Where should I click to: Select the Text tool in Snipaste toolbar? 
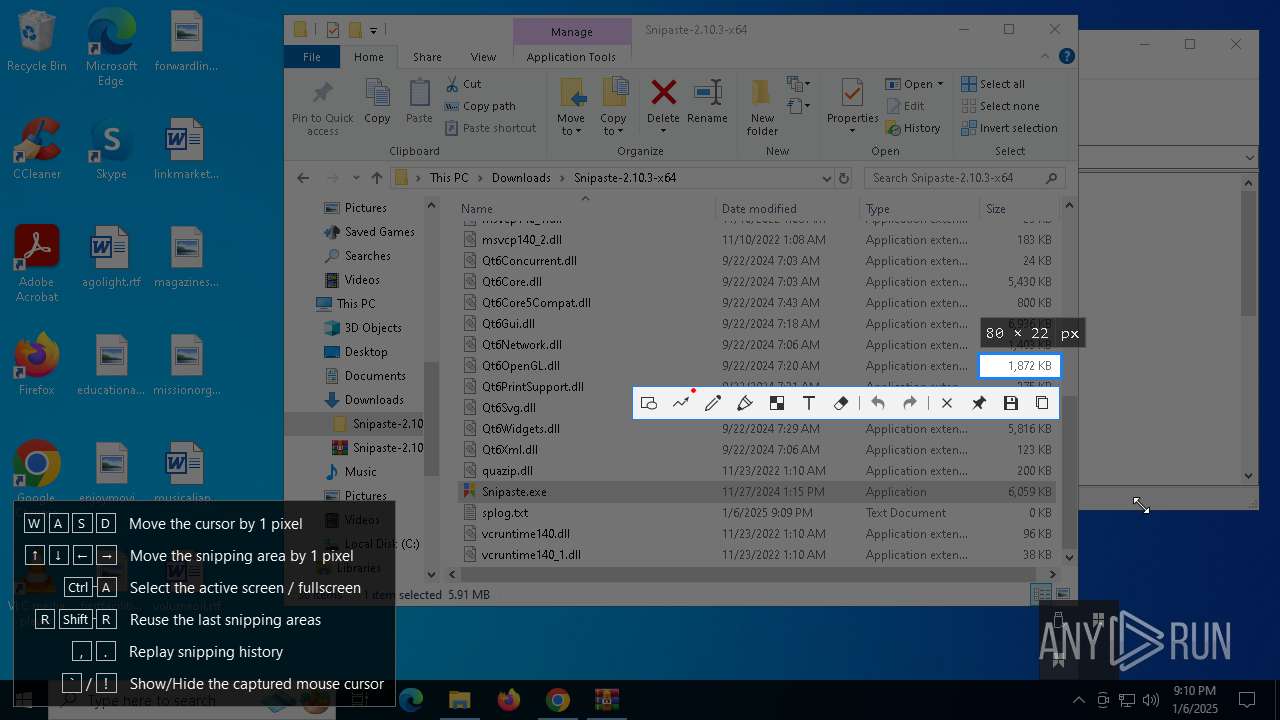809,403
